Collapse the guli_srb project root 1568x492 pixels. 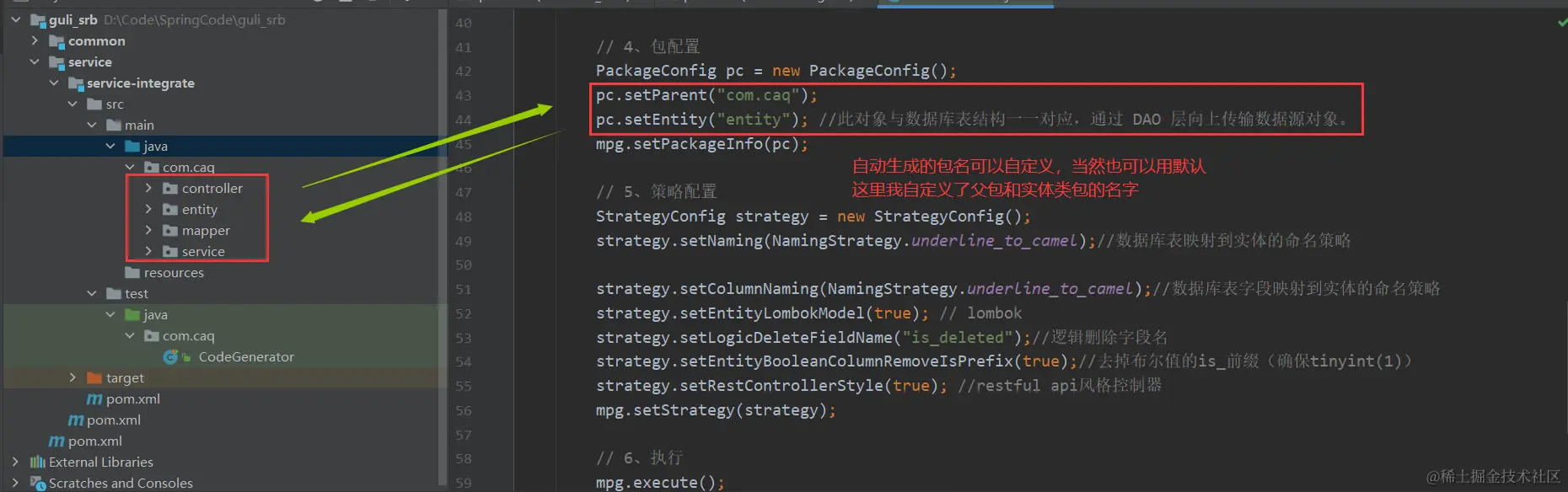pos(15,19)
